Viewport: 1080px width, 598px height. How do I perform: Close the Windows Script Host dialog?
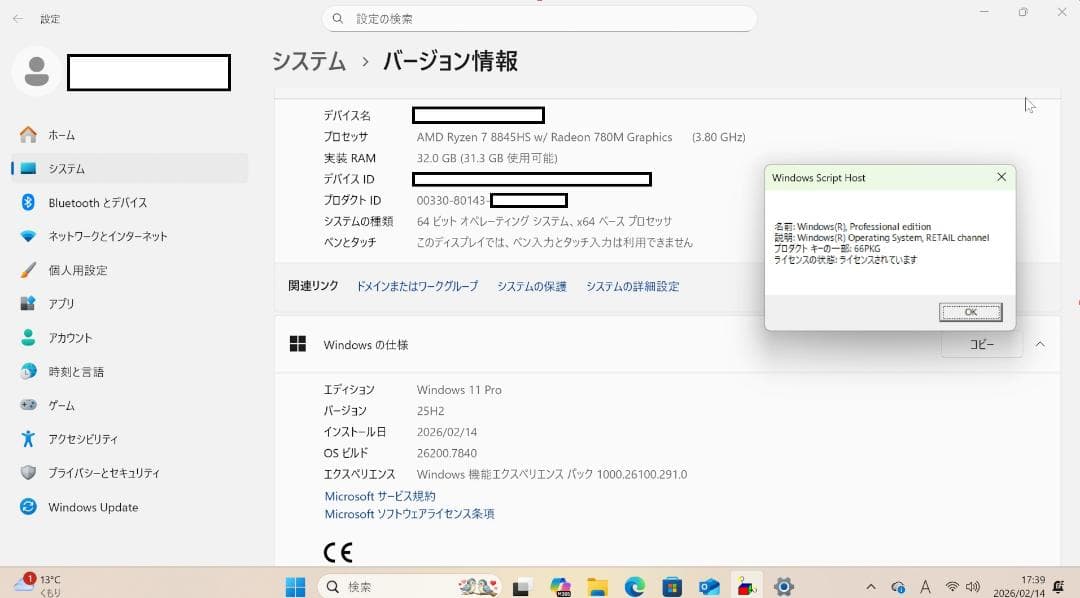pyautogui.click(x=1001, y=177)
